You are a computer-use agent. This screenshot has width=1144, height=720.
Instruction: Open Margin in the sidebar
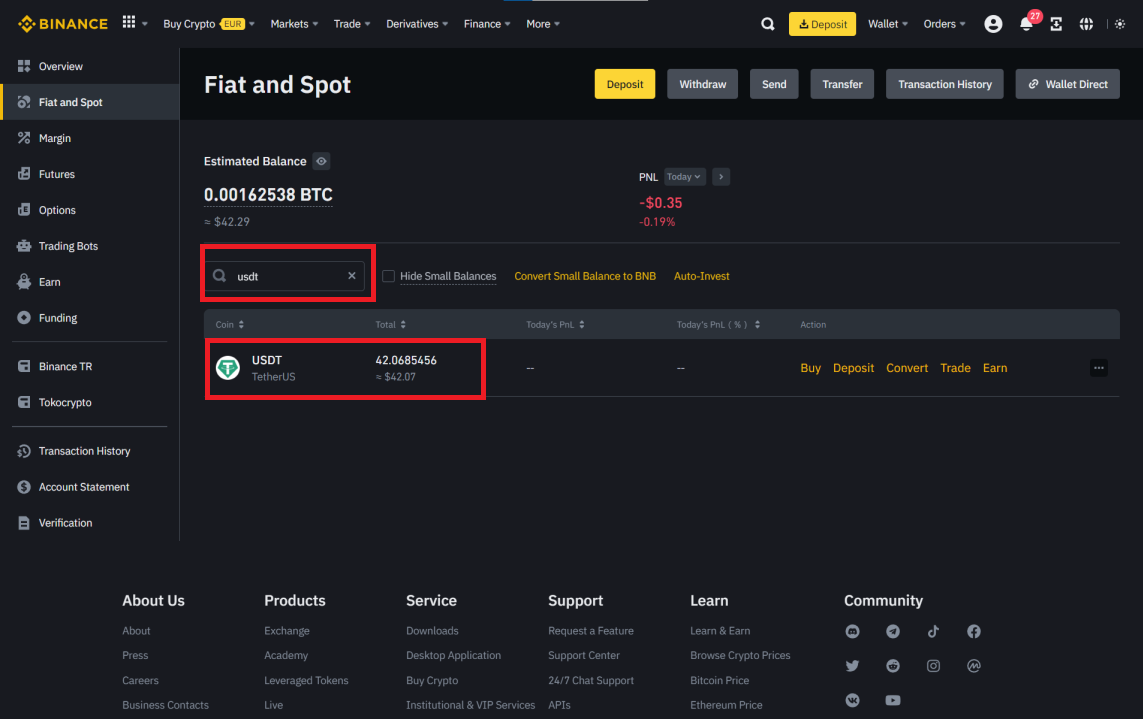click(90, 138)
